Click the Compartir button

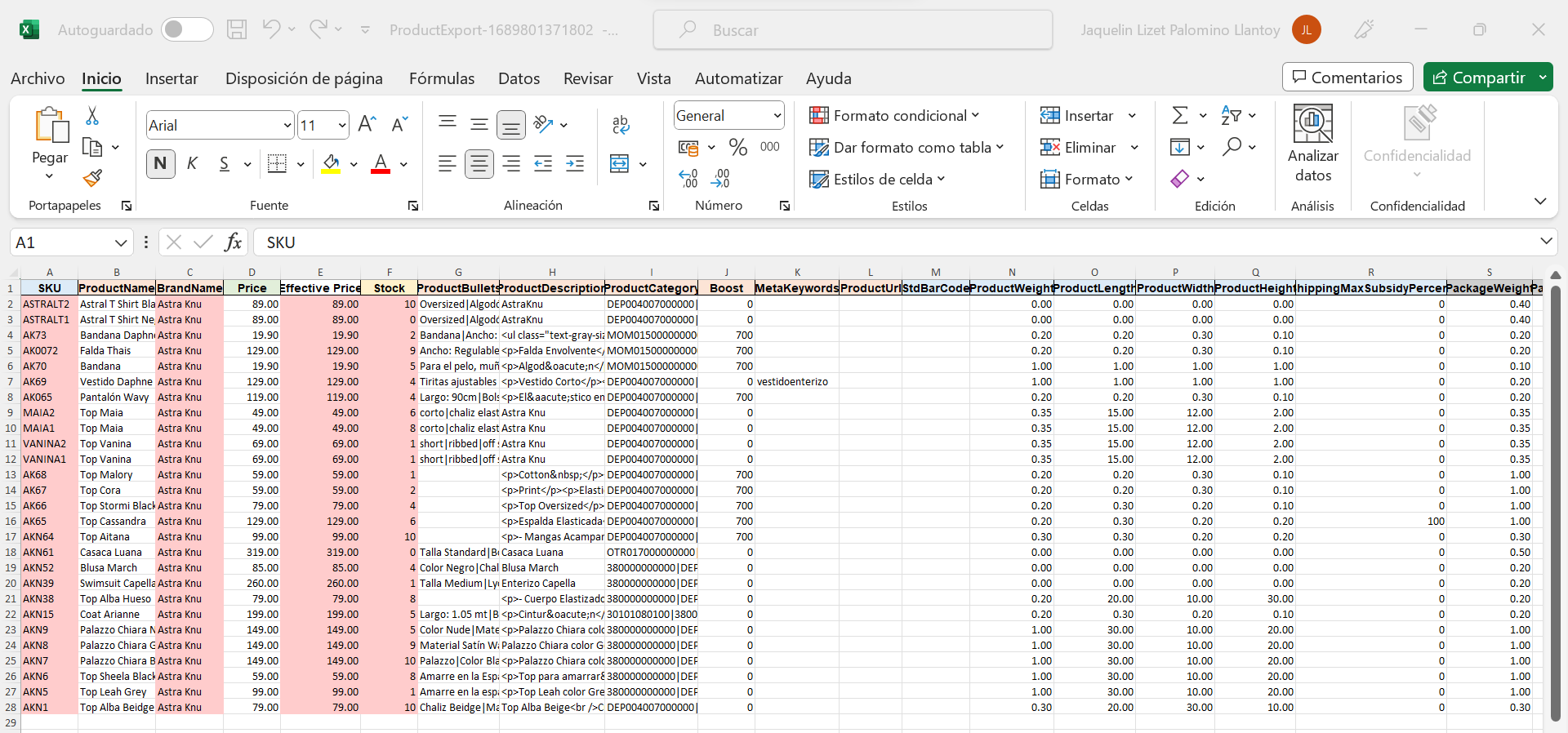[x=1479, y=78]
